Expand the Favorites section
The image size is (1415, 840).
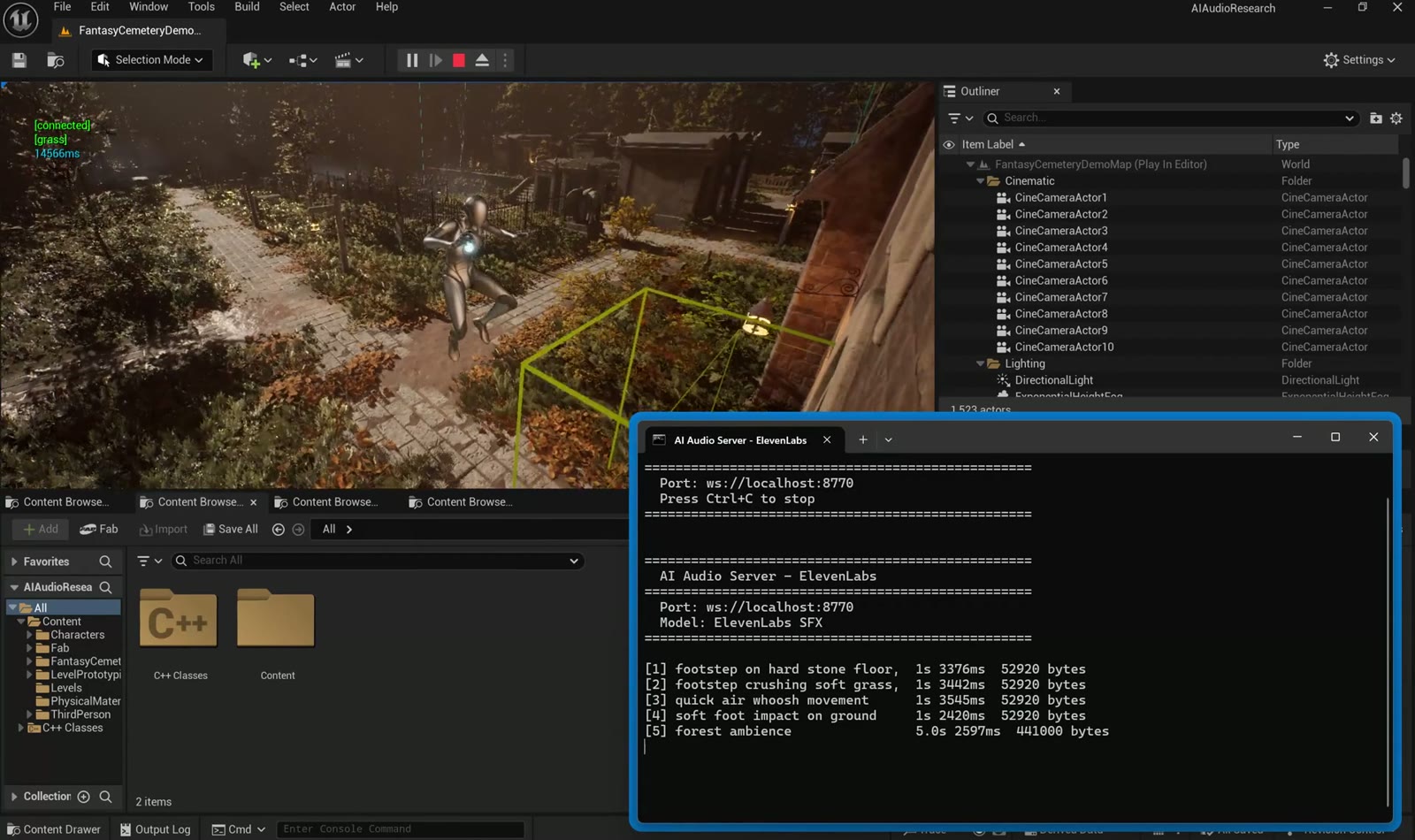coord(13,561)
